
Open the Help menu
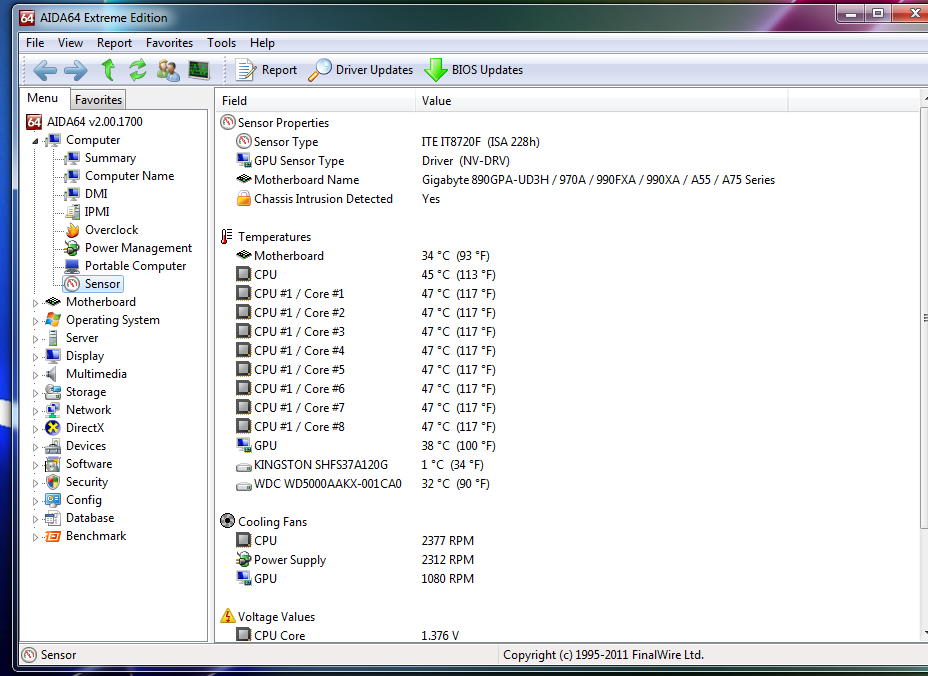click(262, 43)
